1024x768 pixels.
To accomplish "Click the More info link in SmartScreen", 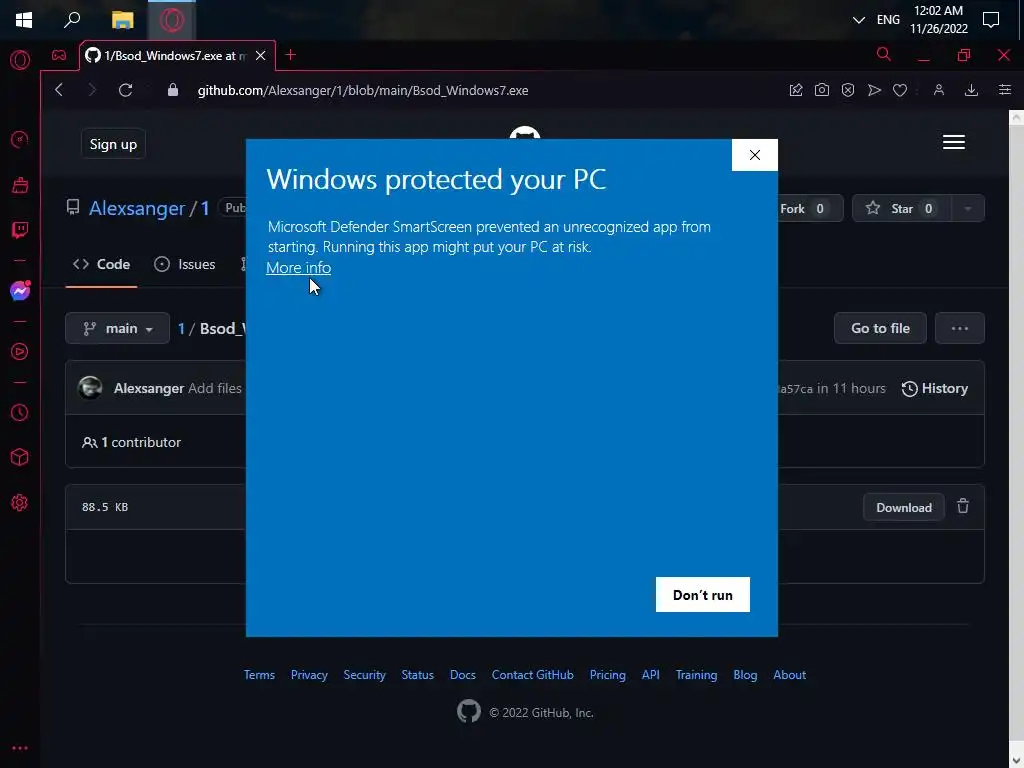I will (x=298, y=268).
